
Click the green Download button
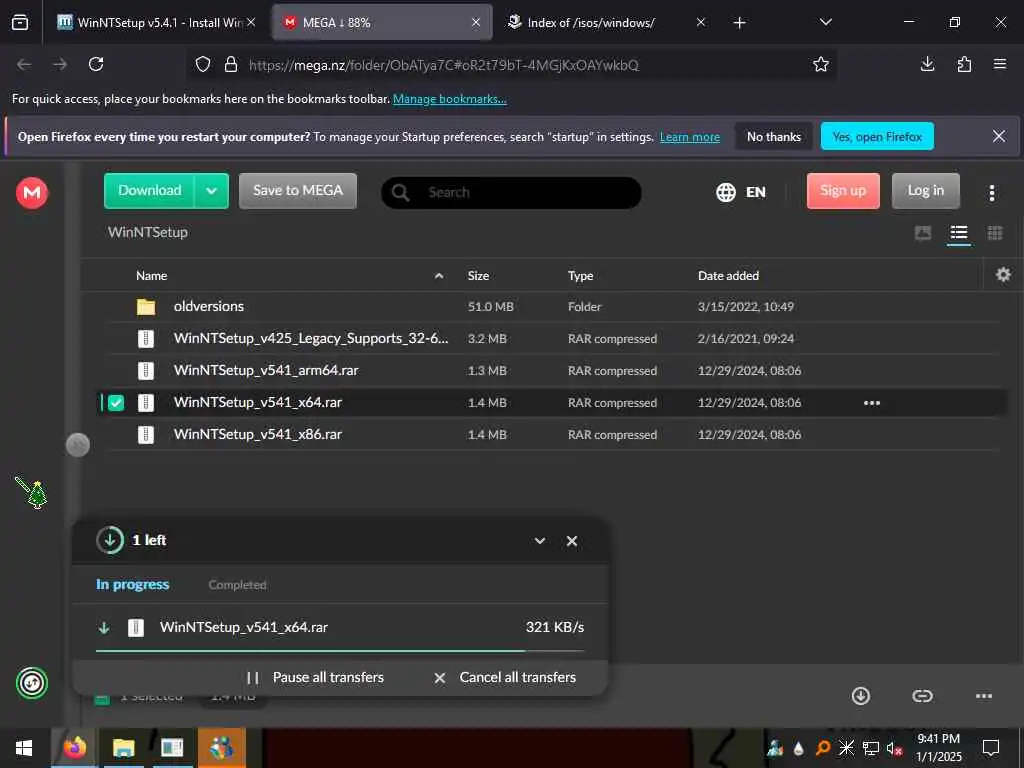pos(150,191)
